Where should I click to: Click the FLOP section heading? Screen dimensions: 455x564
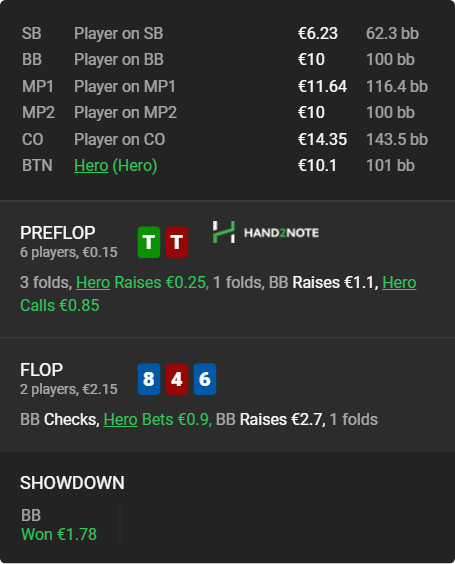(41, 370)
